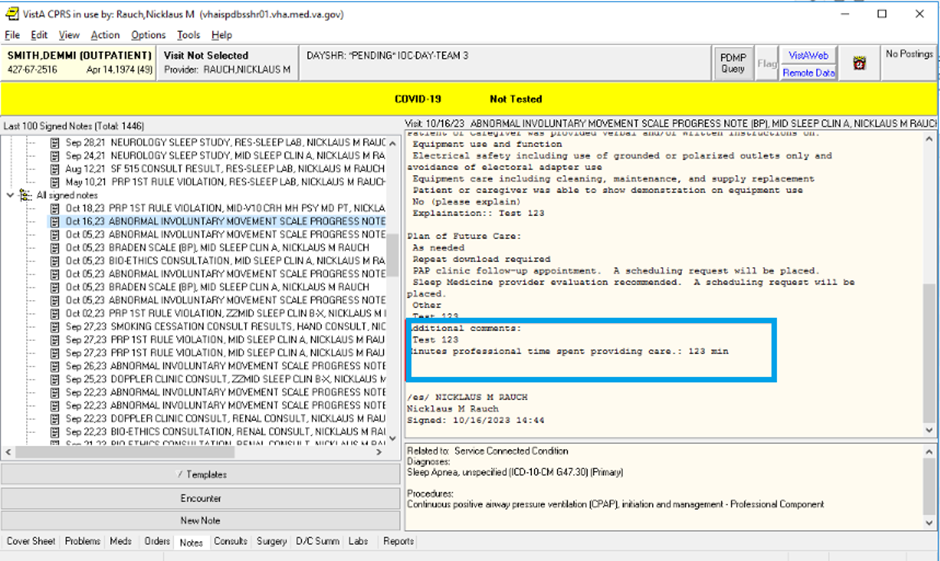
Task: Click document icon of Oct 02,23 PRP note
Action: [x=55, y=313]
